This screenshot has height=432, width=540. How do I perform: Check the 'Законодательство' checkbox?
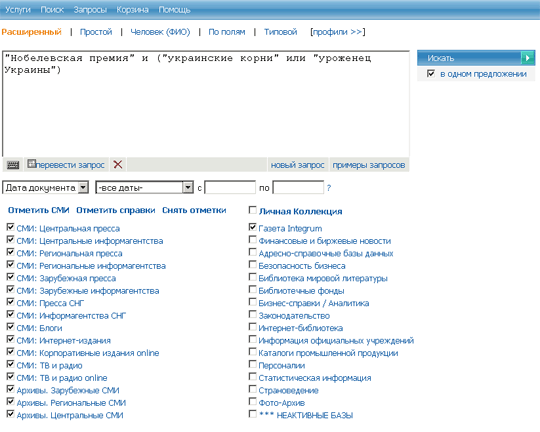point(252,314)
